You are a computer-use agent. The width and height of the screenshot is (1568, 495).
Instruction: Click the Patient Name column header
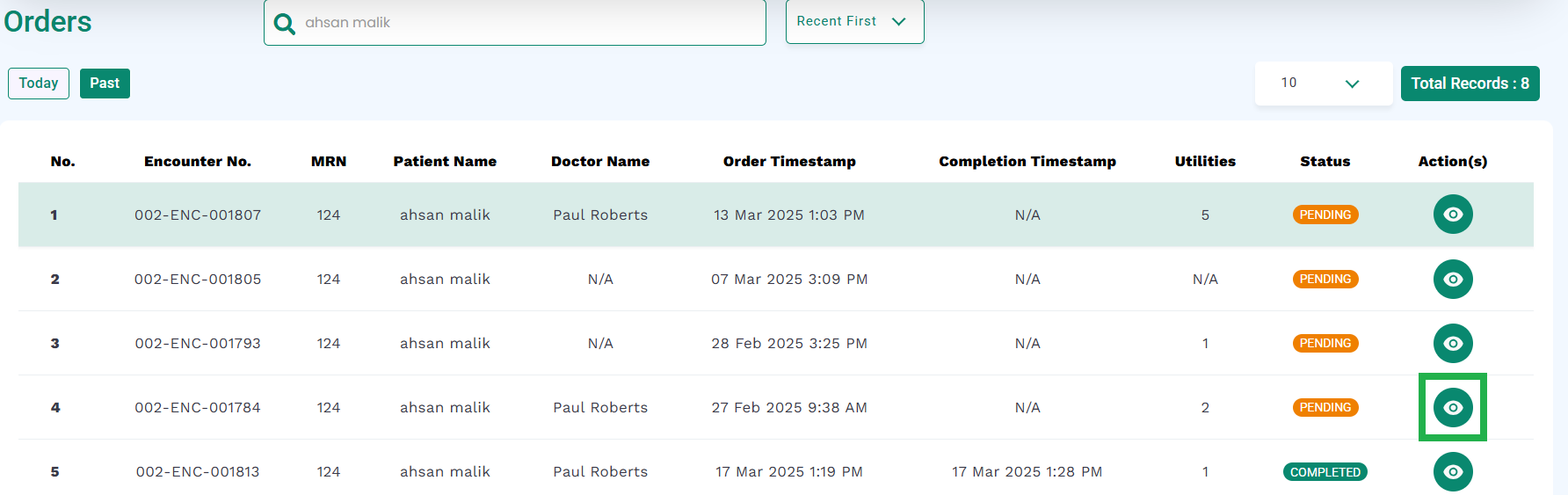click(445, 162)
